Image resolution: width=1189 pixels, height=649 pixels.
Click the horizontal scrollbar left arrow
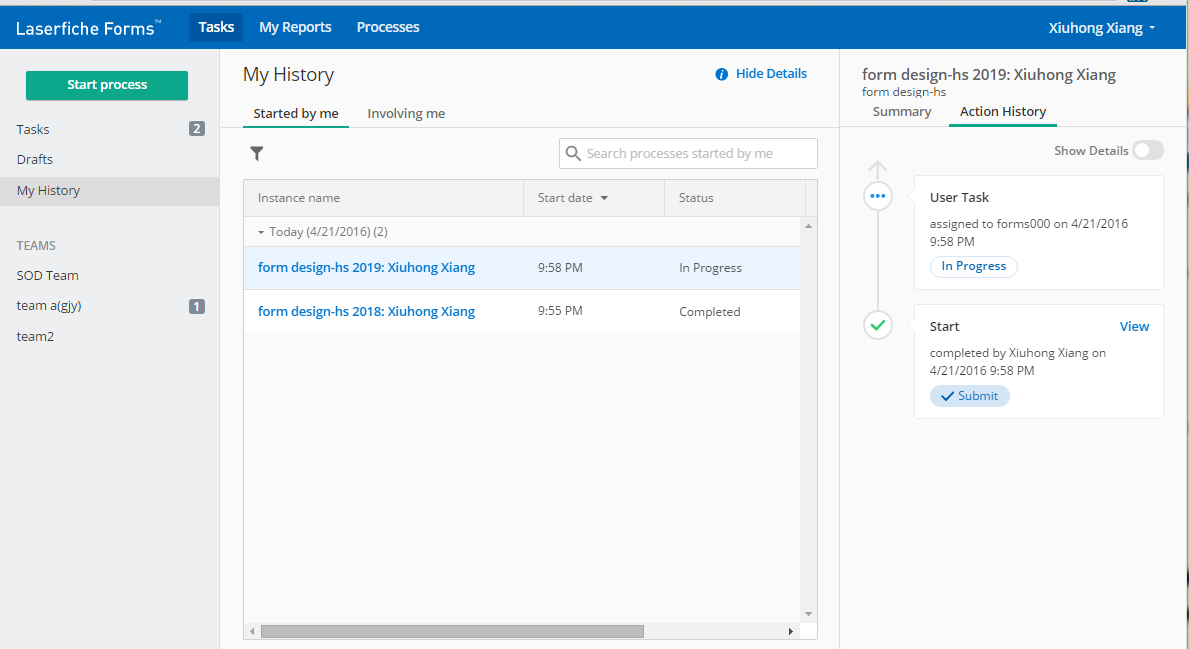[x=253, y=632]
